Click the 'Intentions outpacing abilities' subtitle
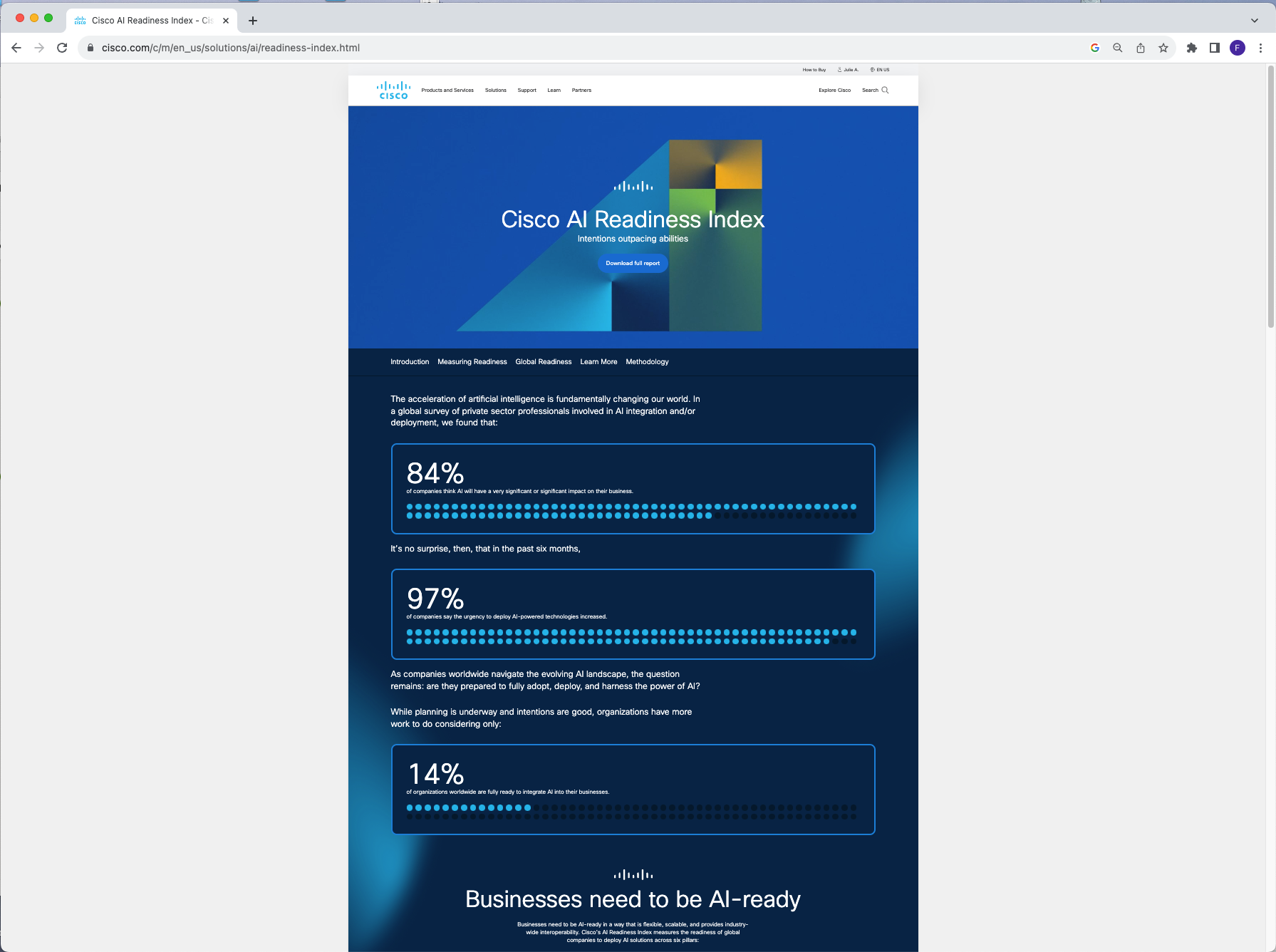The width and height of the screenshot is (1276, 952). [x=633, y=239]
